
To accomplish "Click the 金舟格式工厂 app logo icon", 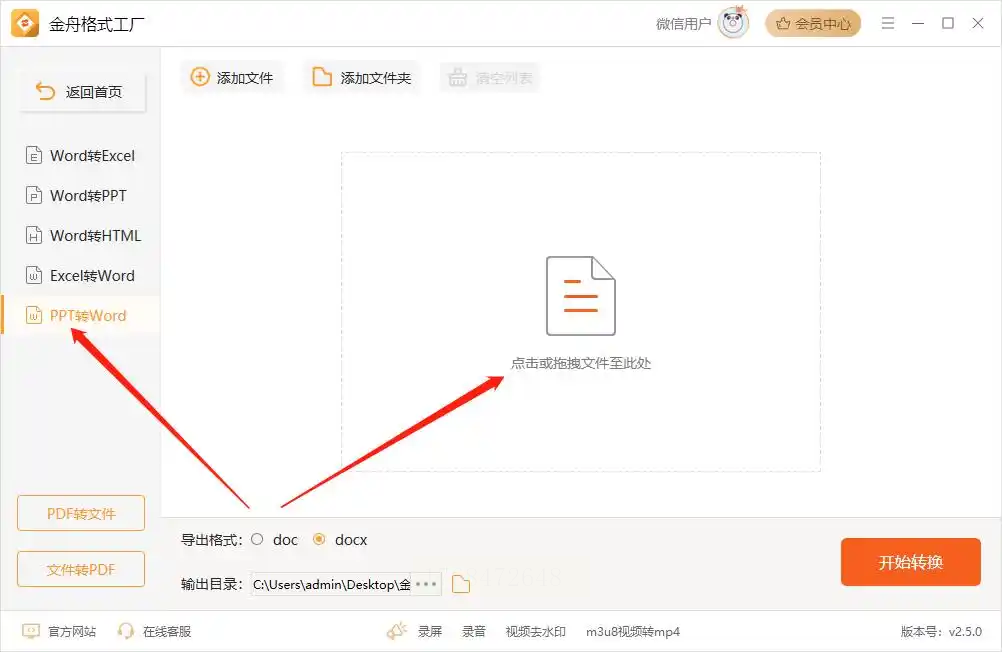I will (x=25, y=24).
